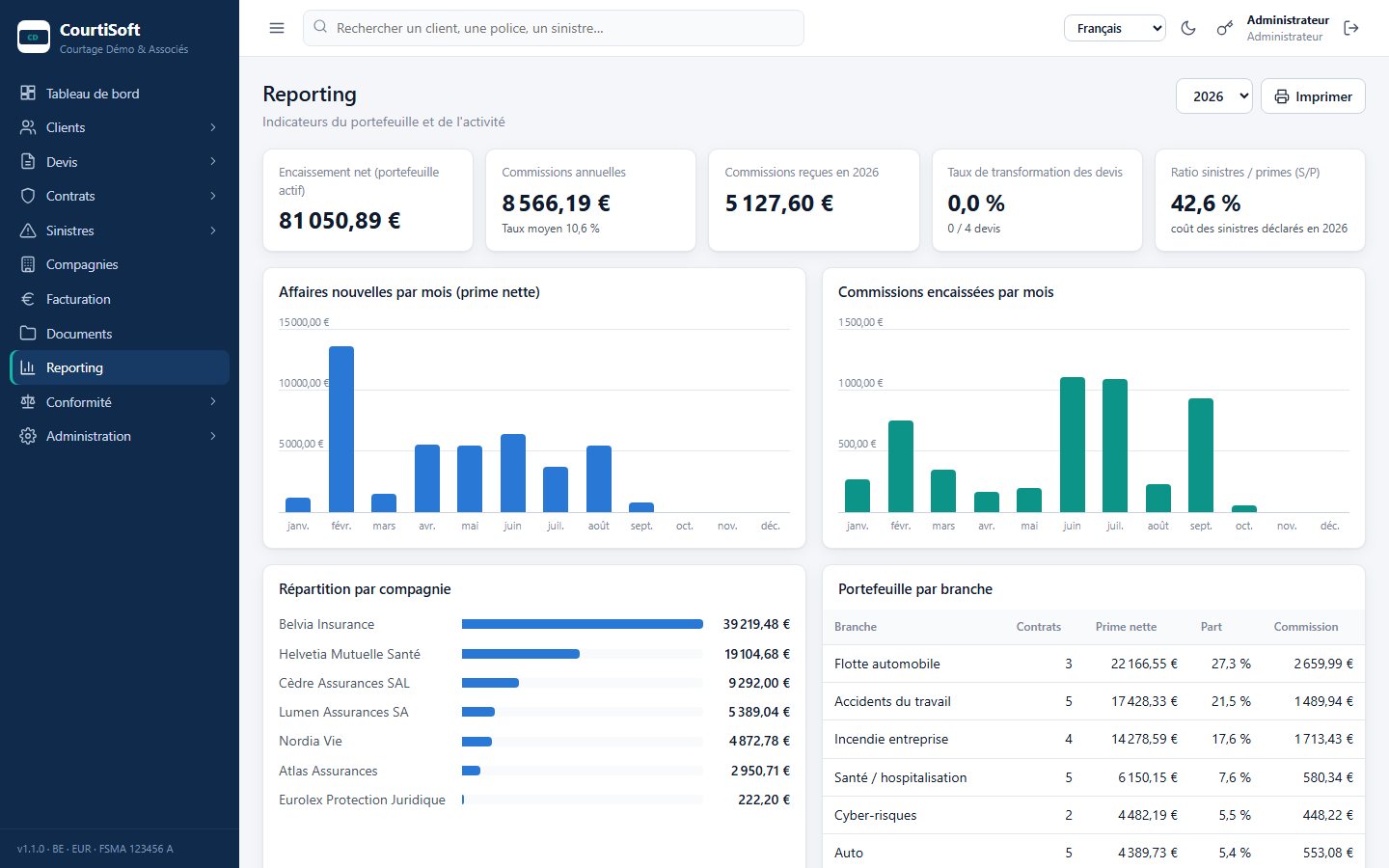Screen dimensions: 1389x868
Task: Click the Documents folder icon
Action: (x=28, y=334)
